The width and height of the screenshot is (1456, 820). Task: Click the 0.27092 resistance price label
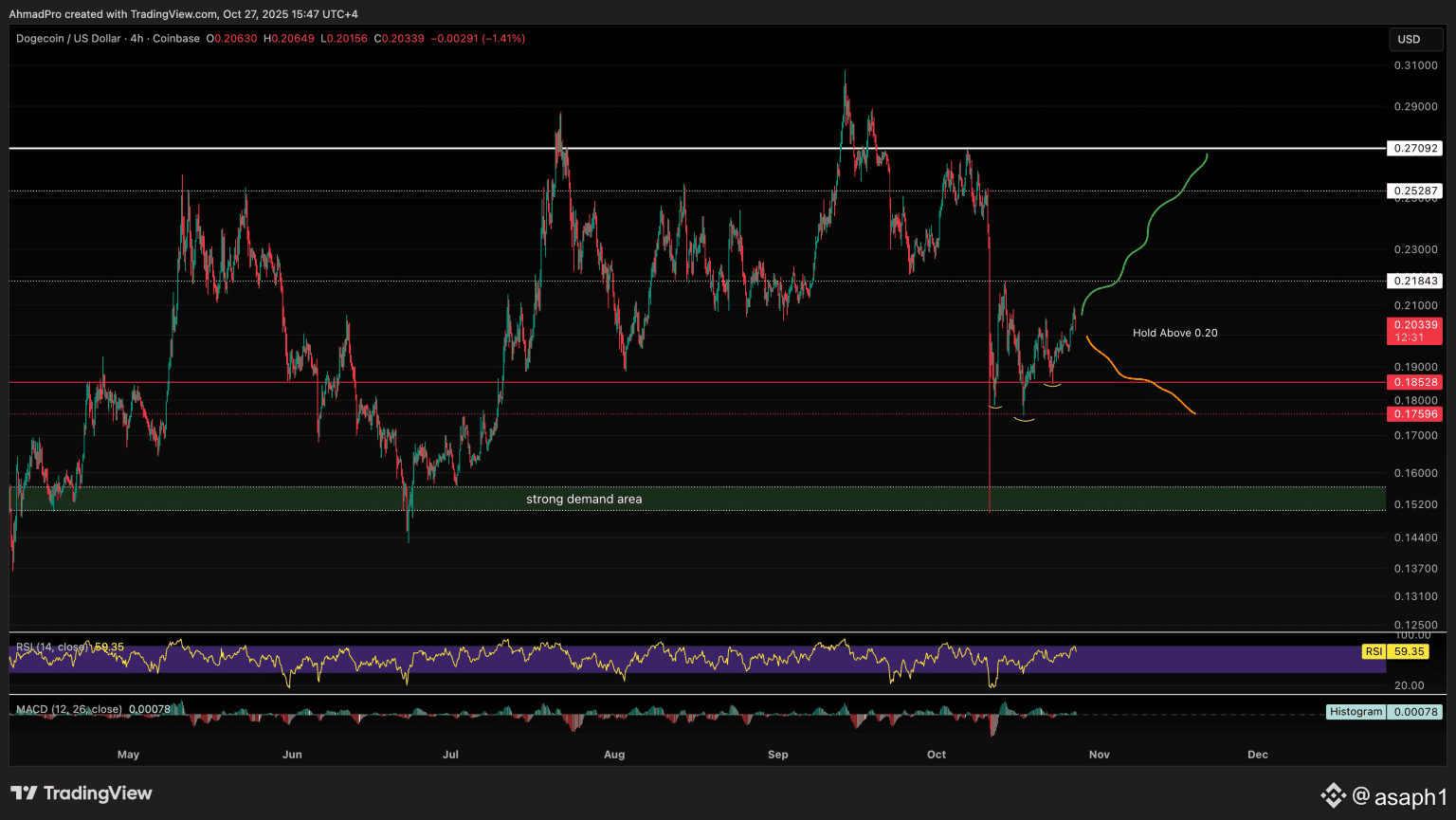[x=1413, y=149]
